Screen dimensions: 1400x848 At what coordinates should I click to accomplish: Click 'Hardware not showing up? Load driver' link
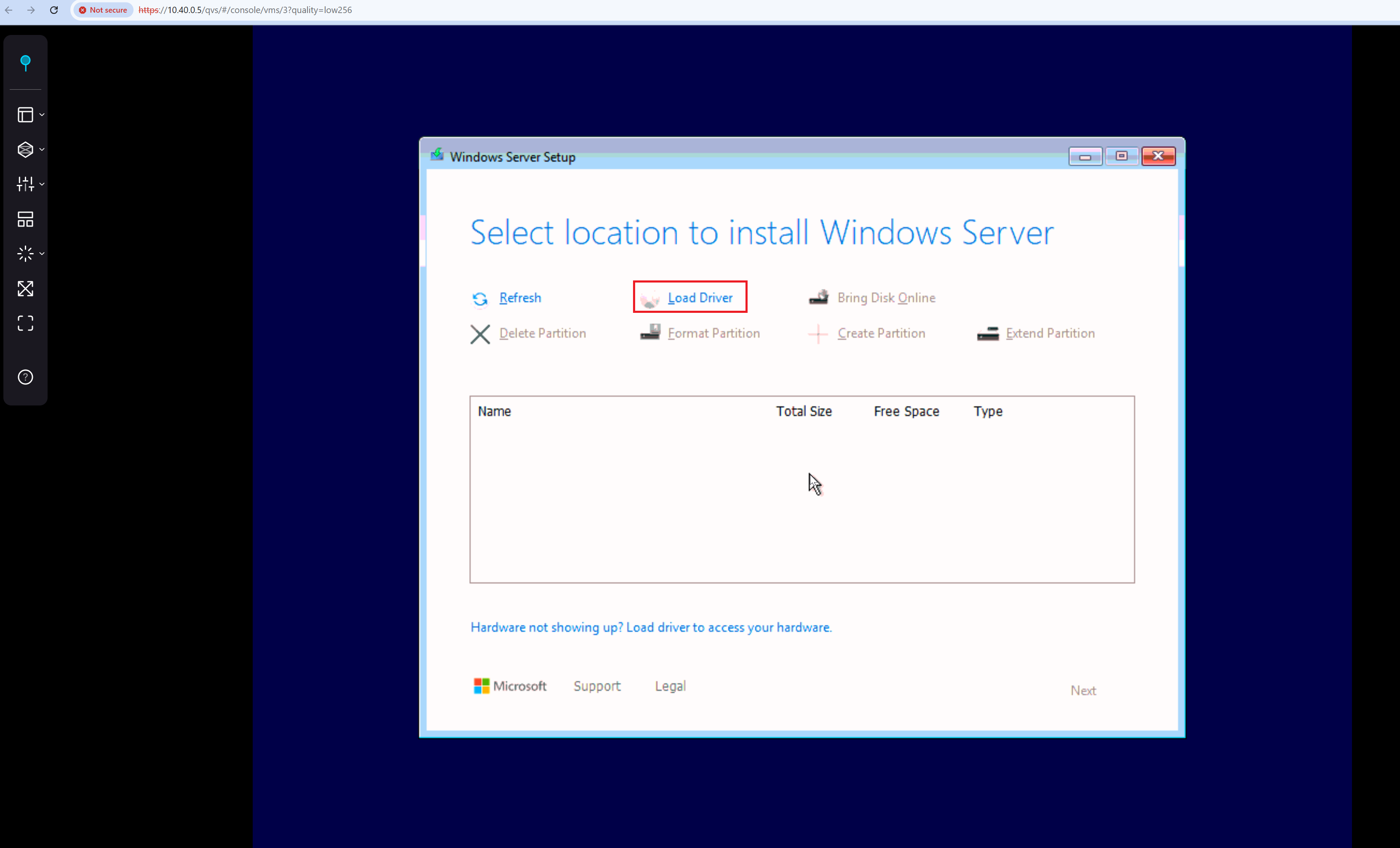tap(651, 627)
